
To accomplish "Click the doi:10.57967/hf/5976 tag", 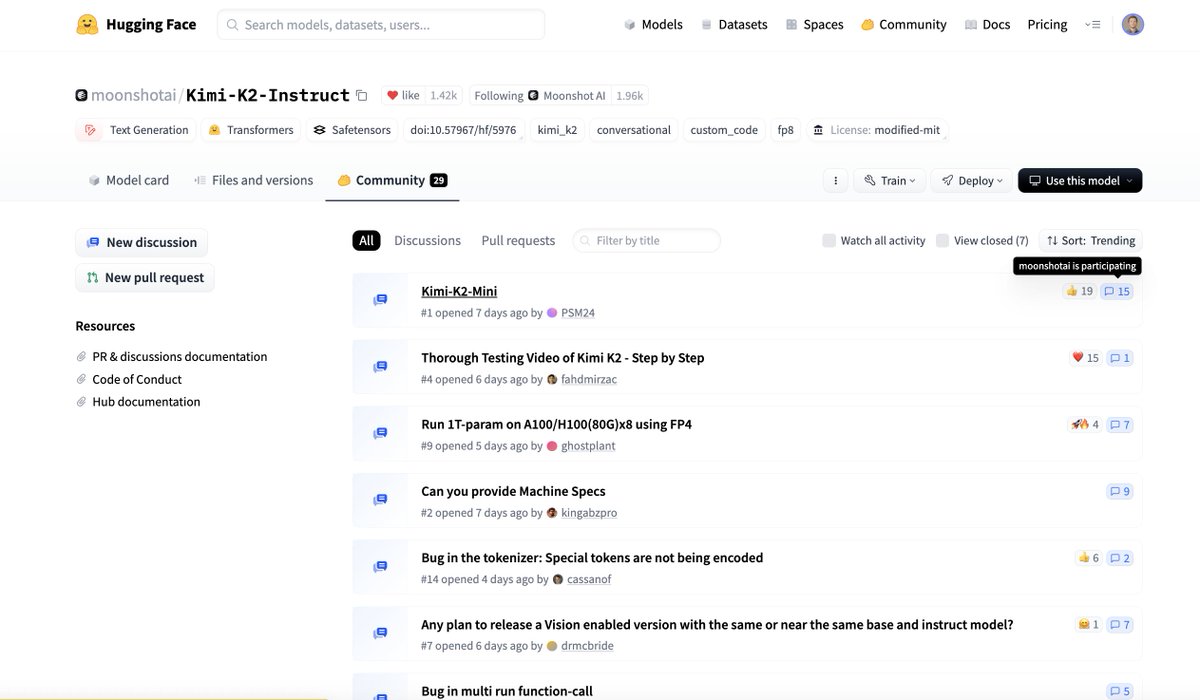I will (x=463, y=130).
